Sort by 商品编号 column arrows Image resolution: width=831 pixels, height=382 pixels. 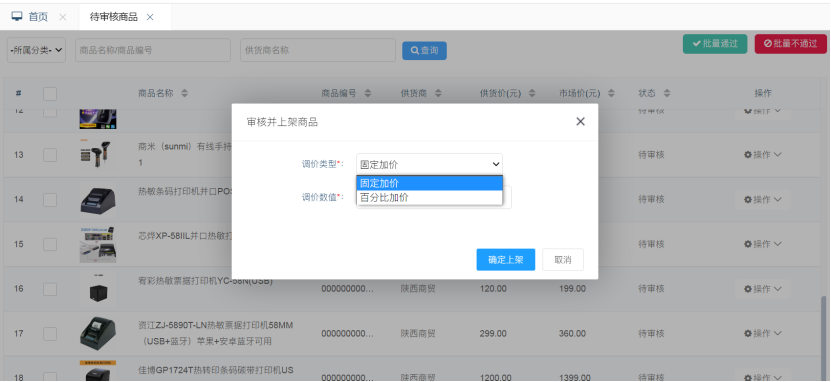368,93
